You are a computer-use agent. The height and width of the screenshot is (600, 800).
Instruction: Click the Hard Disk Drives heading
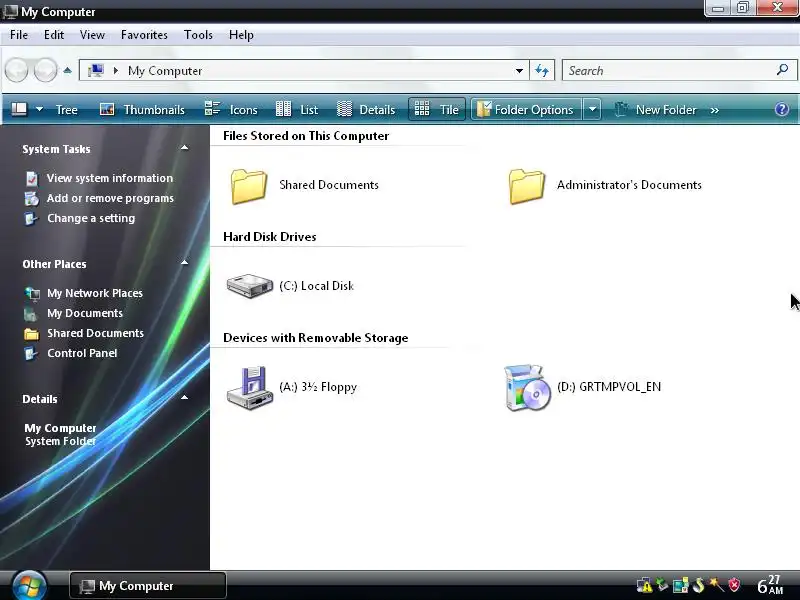[269, 237]
